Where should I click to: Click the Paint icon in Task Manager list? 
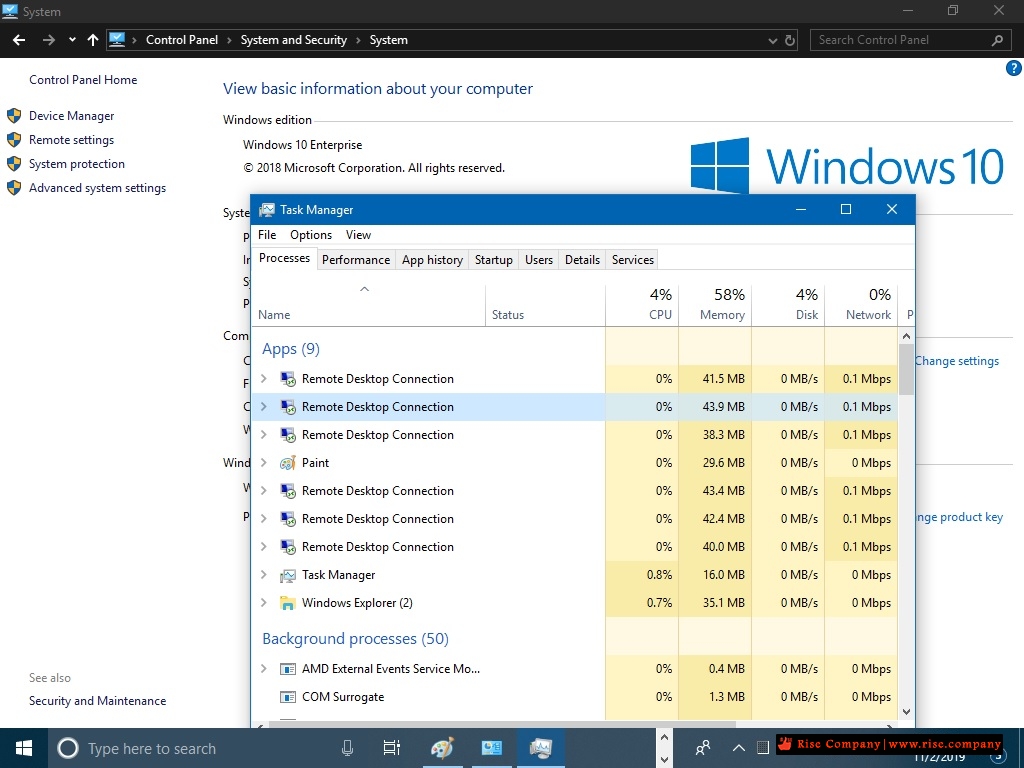tap(288, 463)
